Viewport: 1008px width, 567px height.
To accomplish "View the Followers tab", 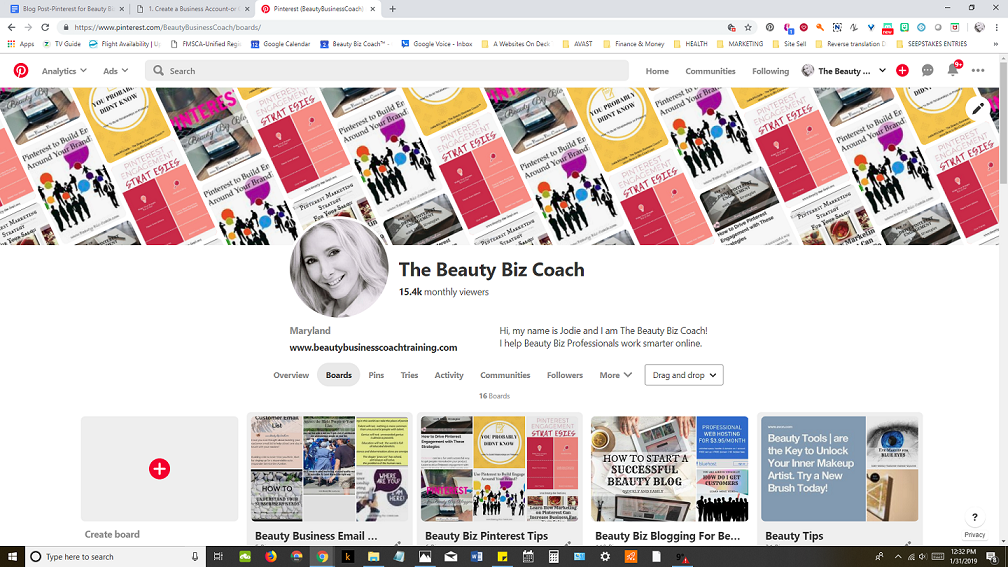I will tap(565, 375).
